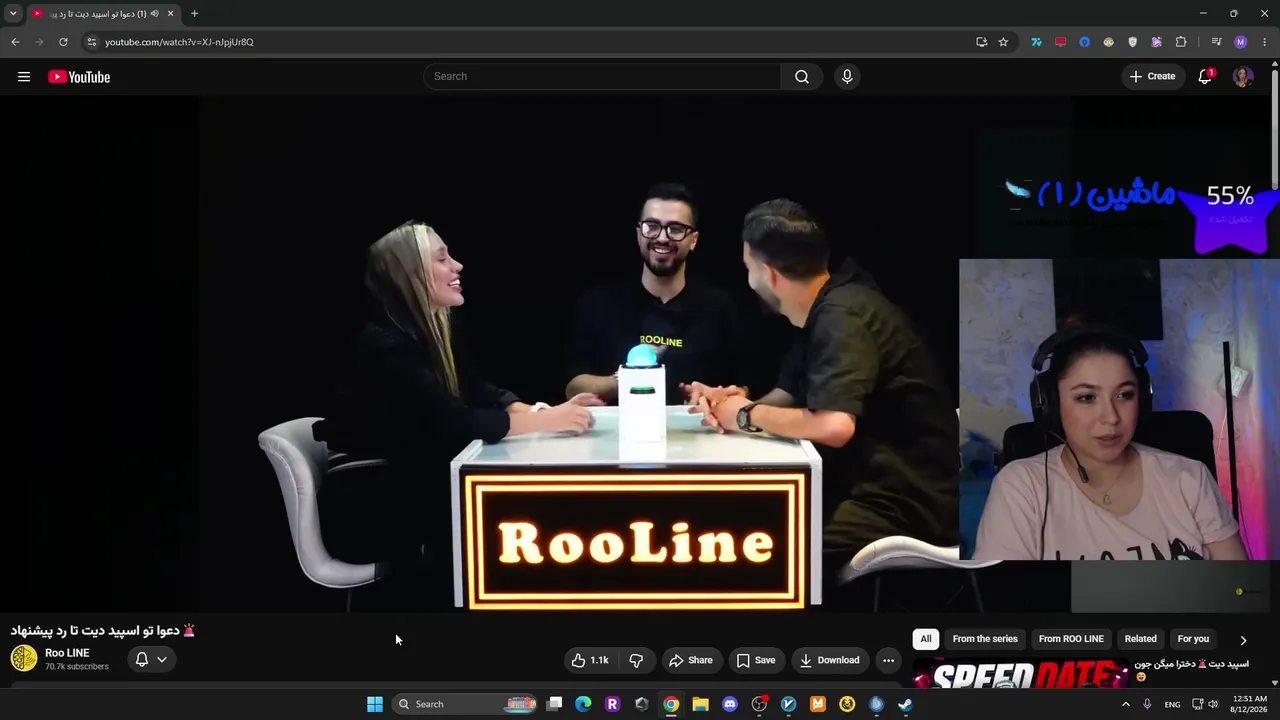
Task: Open the shield extension icon in toolbar
Action: pos(1132,42)
